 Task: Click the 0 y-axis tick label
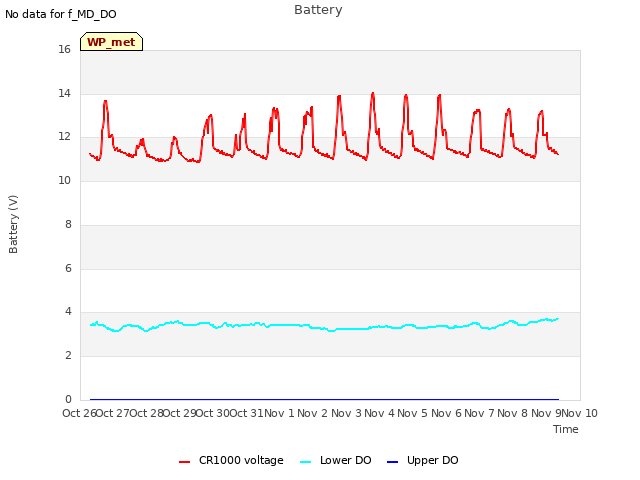[68, 399]
